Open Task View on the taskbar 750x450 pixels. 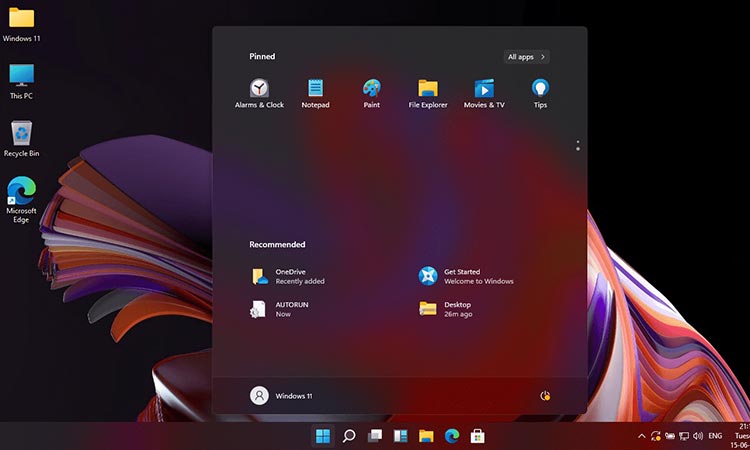coord(375,436)
